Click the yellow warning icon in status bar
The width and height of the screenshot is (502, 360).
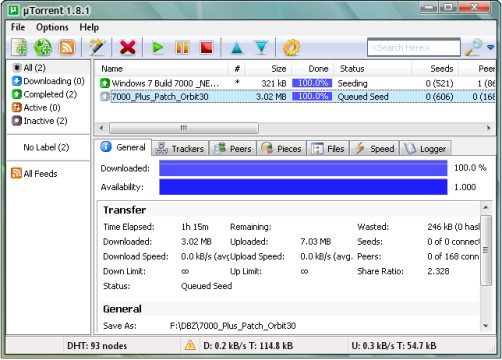coord(190,345)
